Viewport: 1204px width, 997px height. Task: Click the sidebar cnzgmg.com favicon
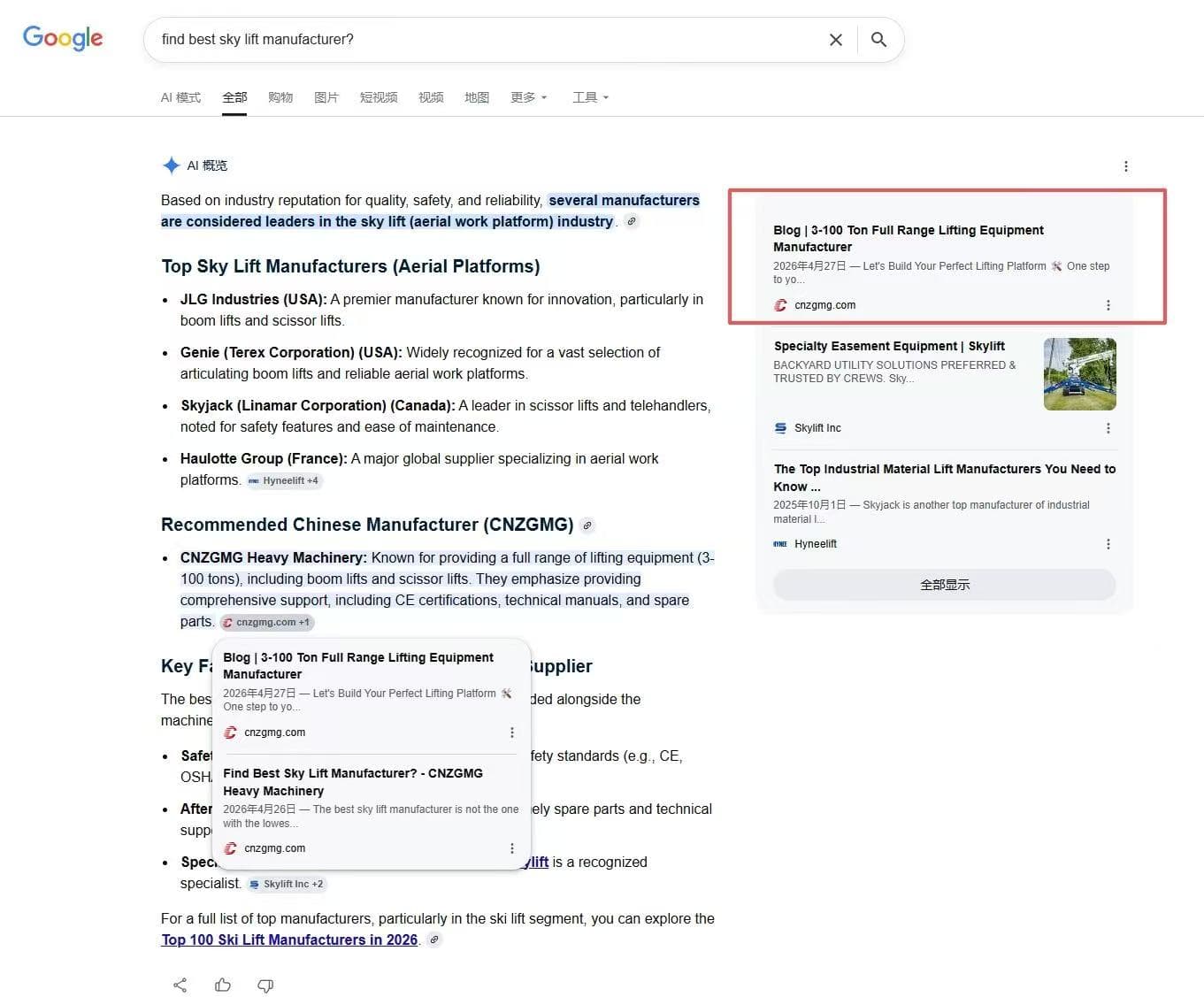780,305
